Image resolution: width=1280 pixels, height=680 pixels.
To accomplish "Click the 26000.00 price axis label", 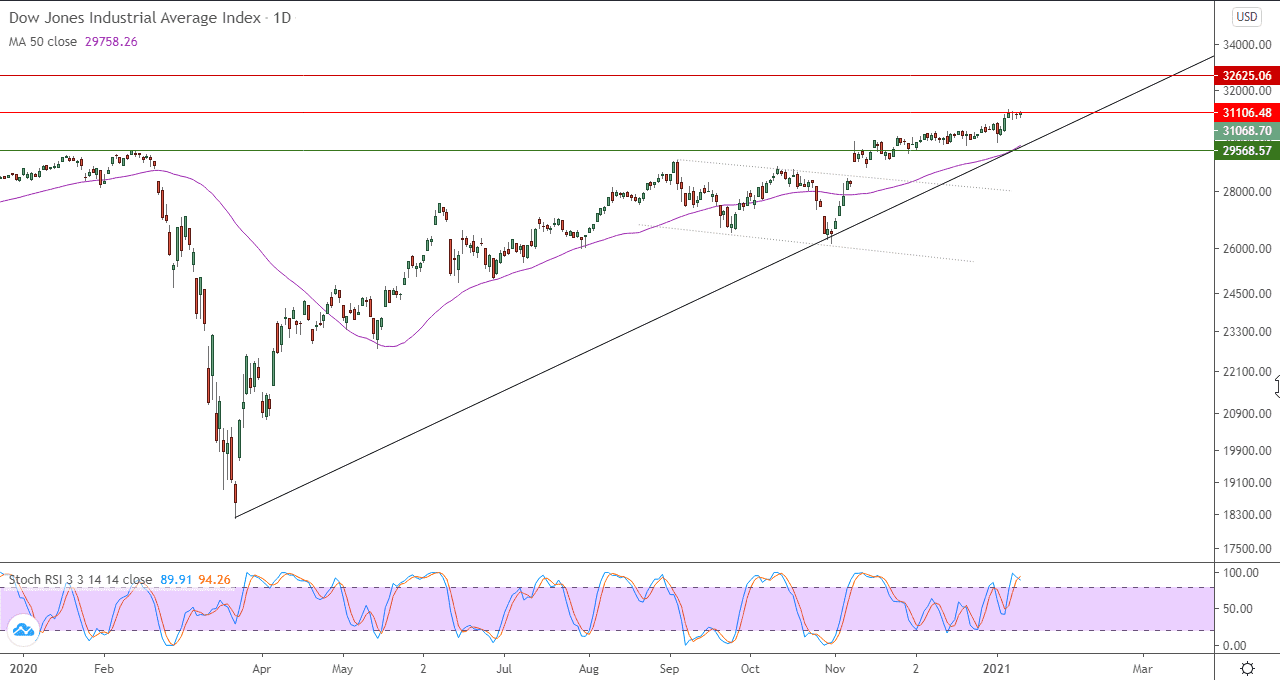I will (x=1246, y=249).
